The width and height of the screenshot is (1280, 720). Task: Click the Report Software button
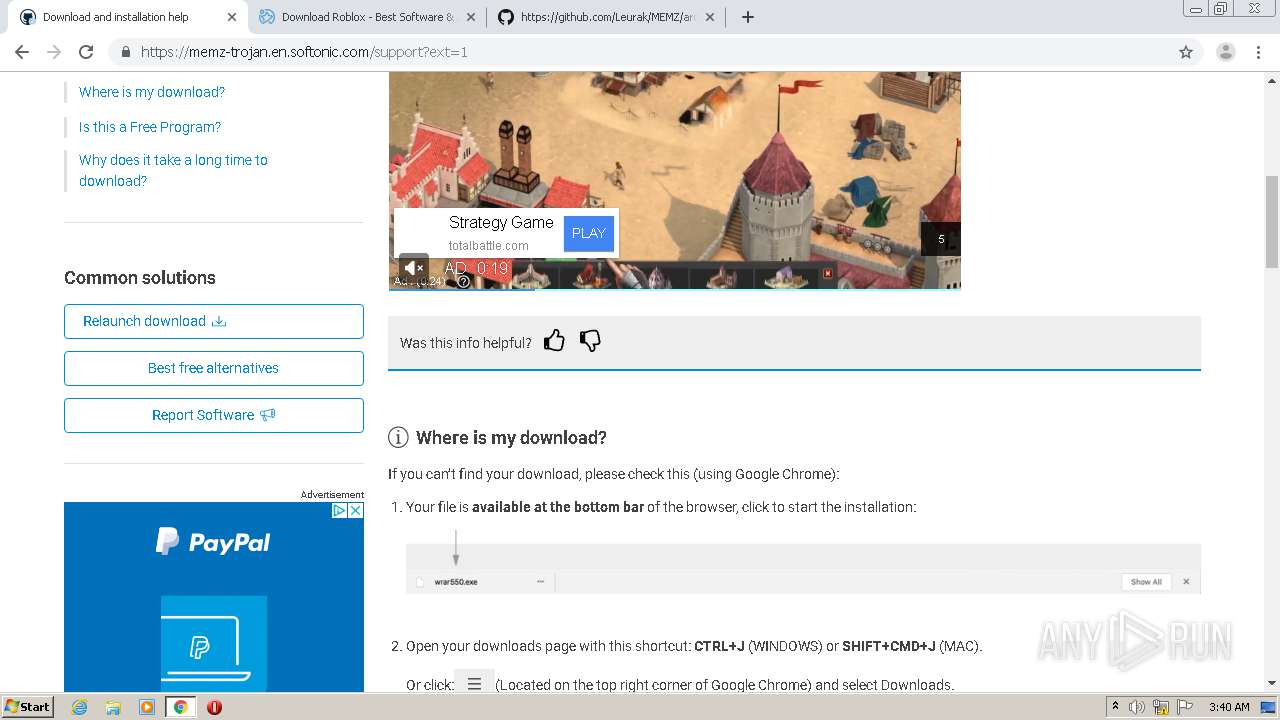tap(214, 415)
